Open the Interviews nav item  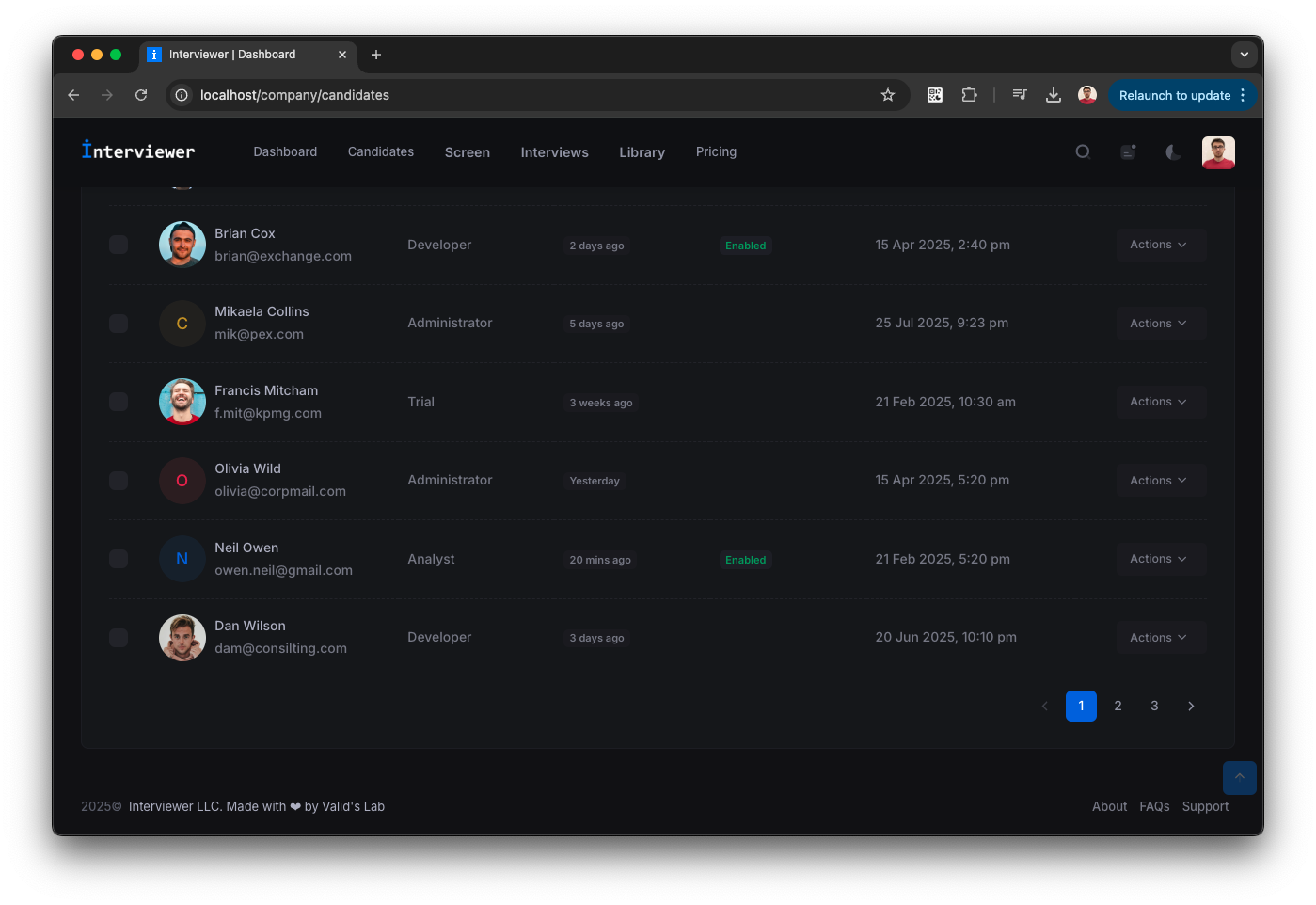554,152
